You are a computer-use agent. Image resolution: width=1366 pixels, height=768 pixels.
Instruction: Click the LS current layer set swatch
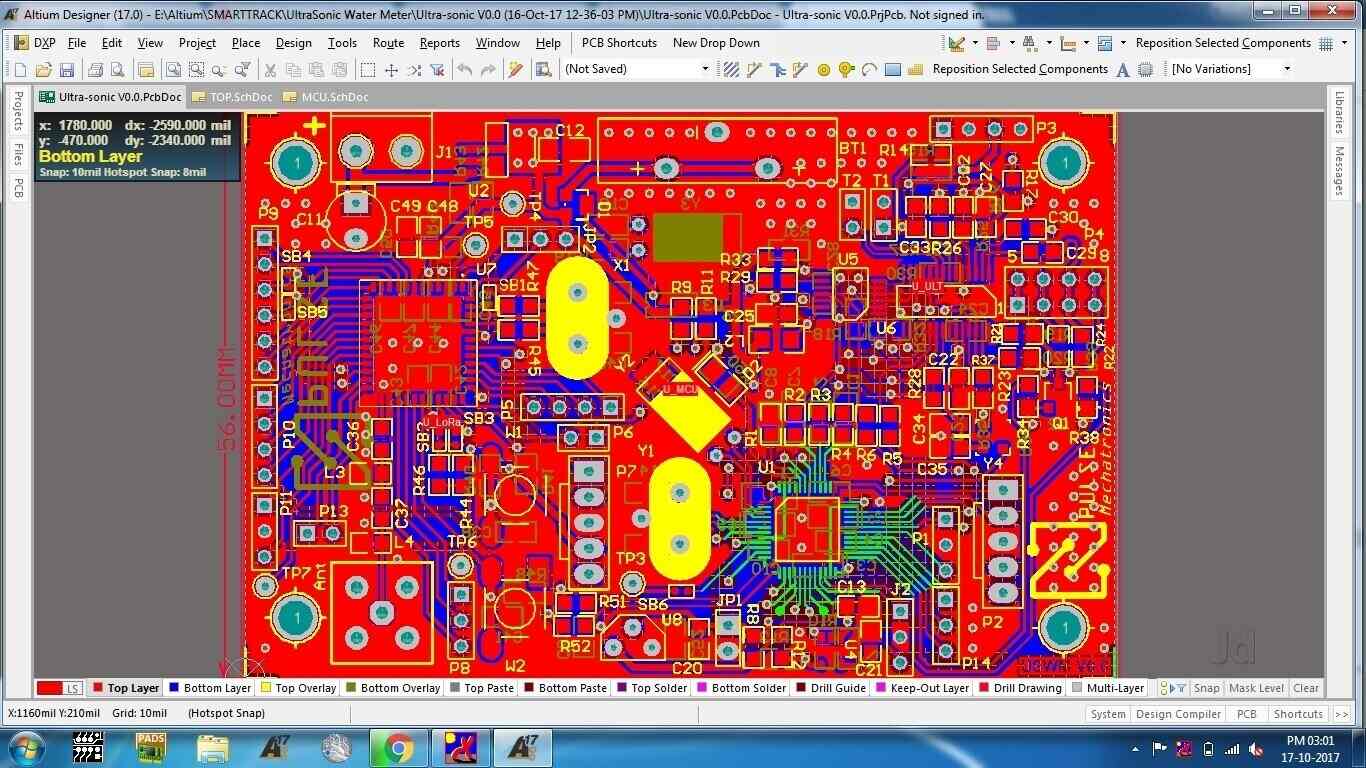[60, 688]
